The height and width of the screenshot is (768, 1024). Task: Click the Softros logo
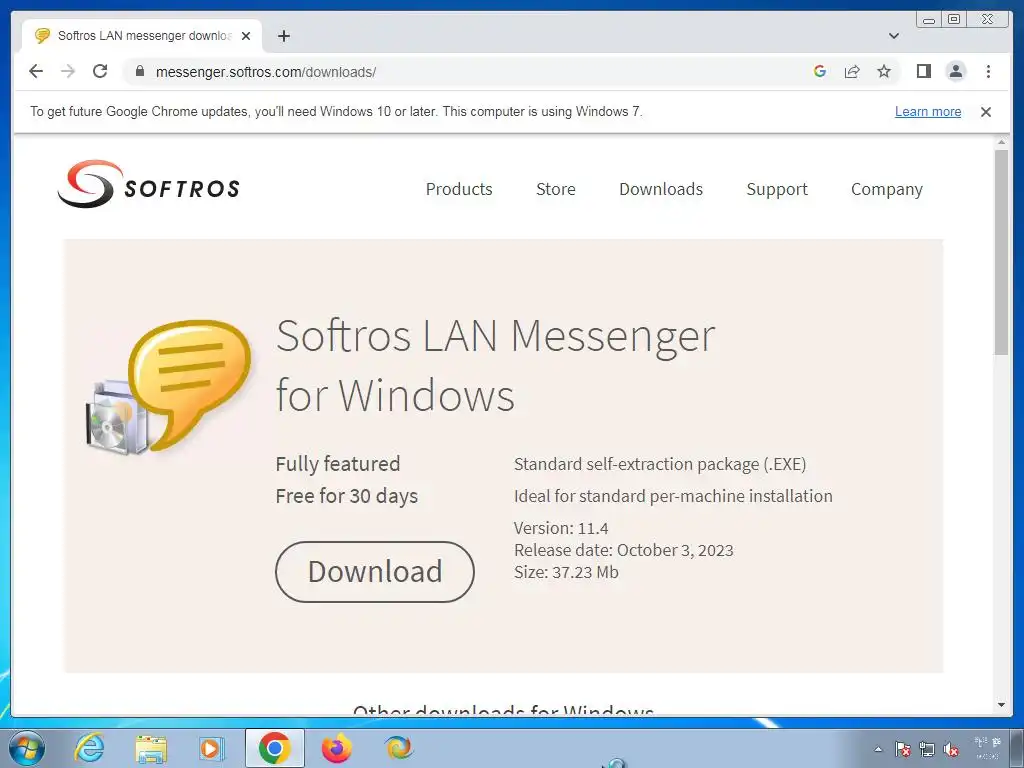(148, 184)
